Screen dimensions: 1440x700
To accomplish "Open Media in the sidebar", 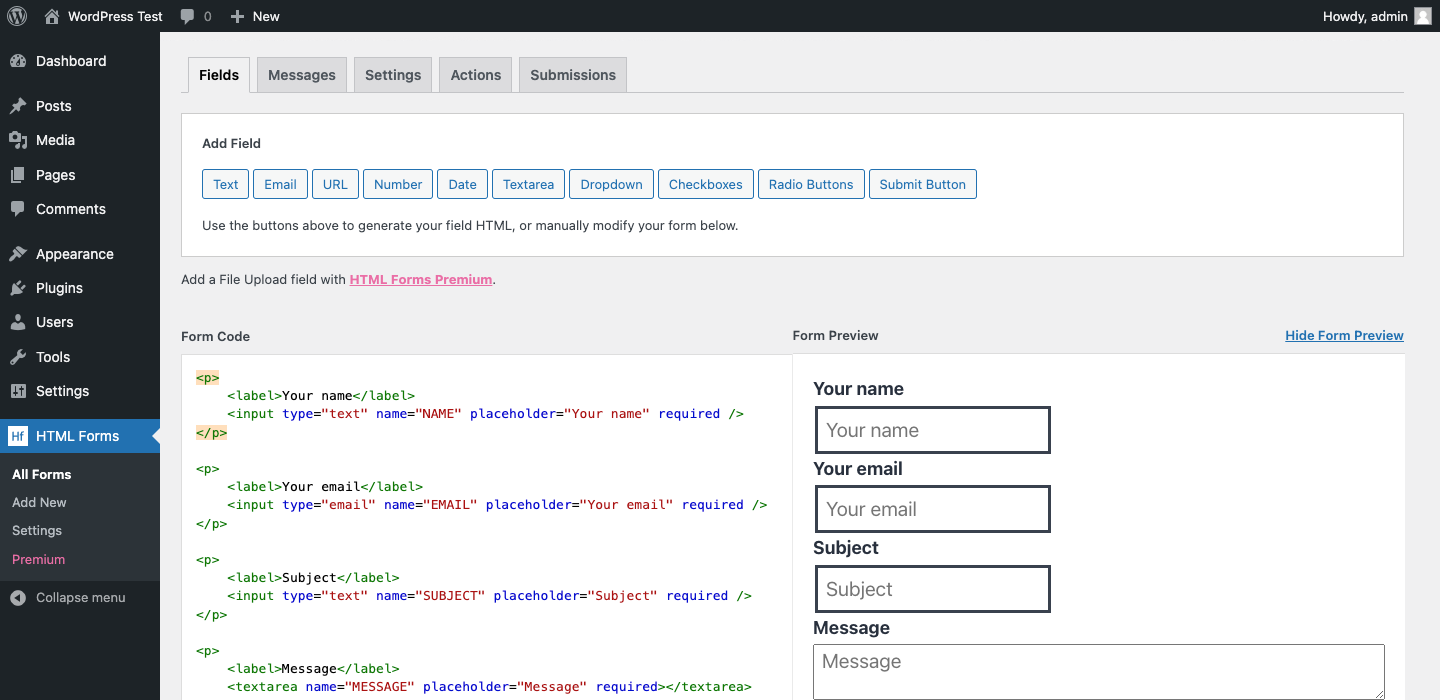I will [x=80, y=140].
